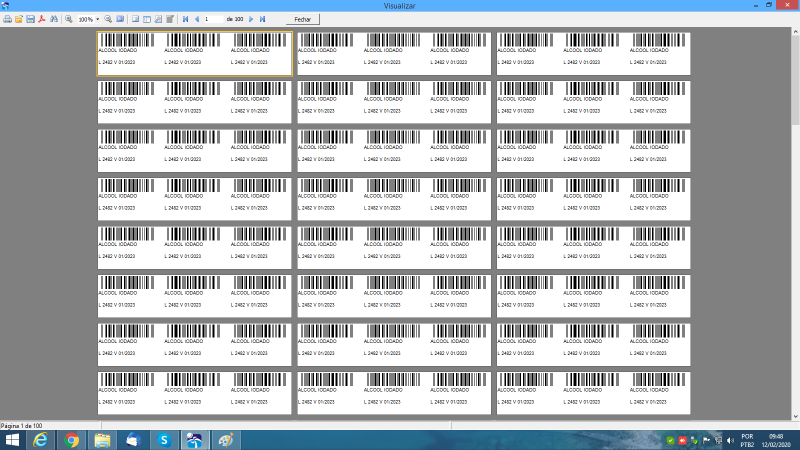The width and height of the screenshot is (800, 450).
Task: Click the Visualizar window app icon
Action: [6, 6]
